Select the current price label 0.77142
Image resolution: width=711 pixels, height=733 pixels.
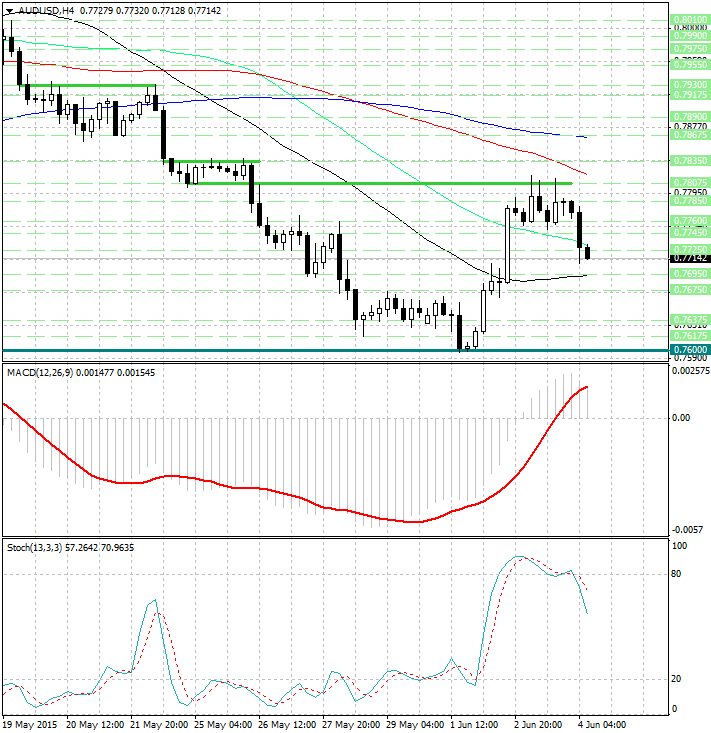pyautogui.click(x=690, y=258)
